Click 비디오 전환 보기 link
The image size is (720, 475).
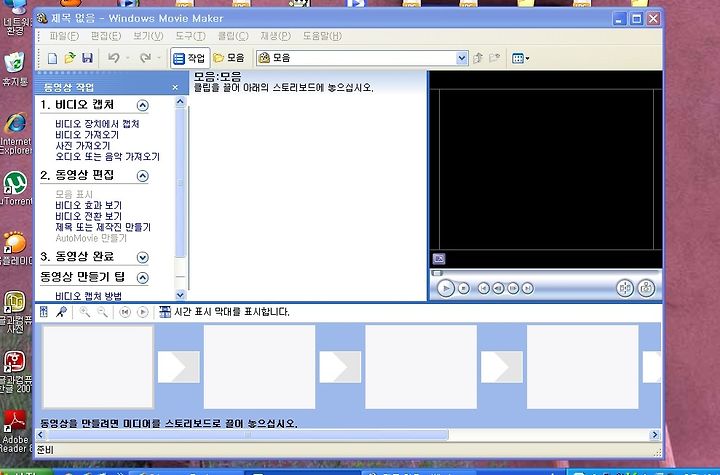pyautogui.click(x=89, y=216)
